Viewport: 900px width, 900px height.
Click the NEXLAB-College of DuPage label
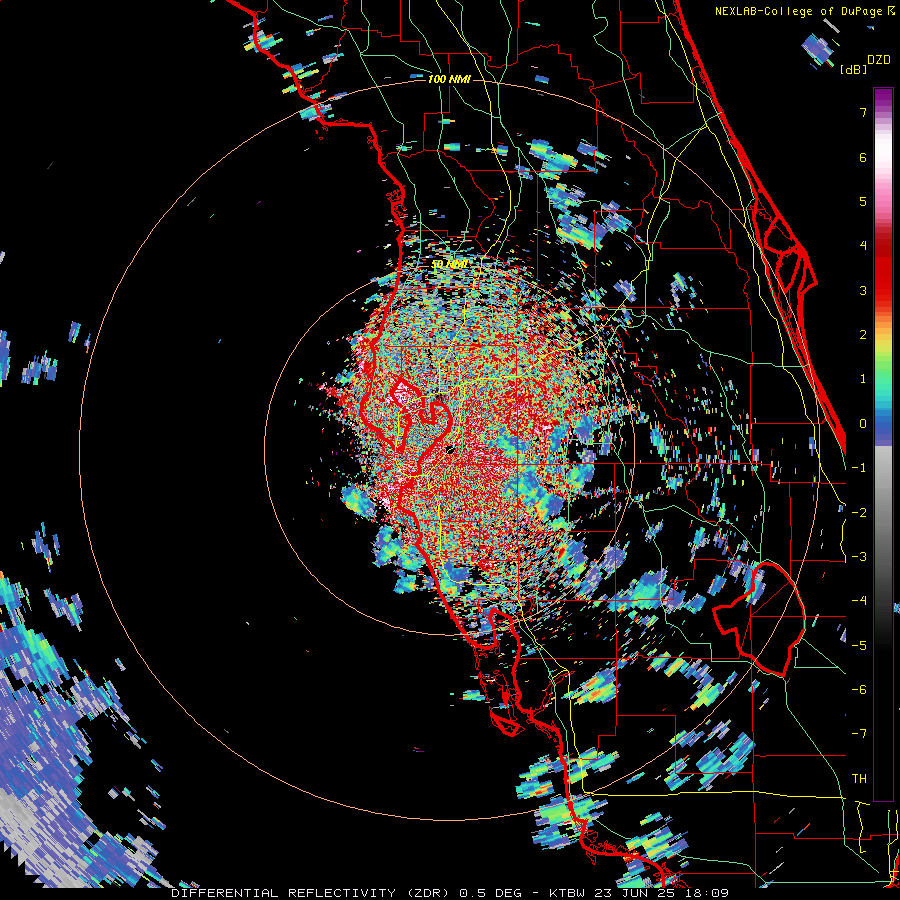800,11
